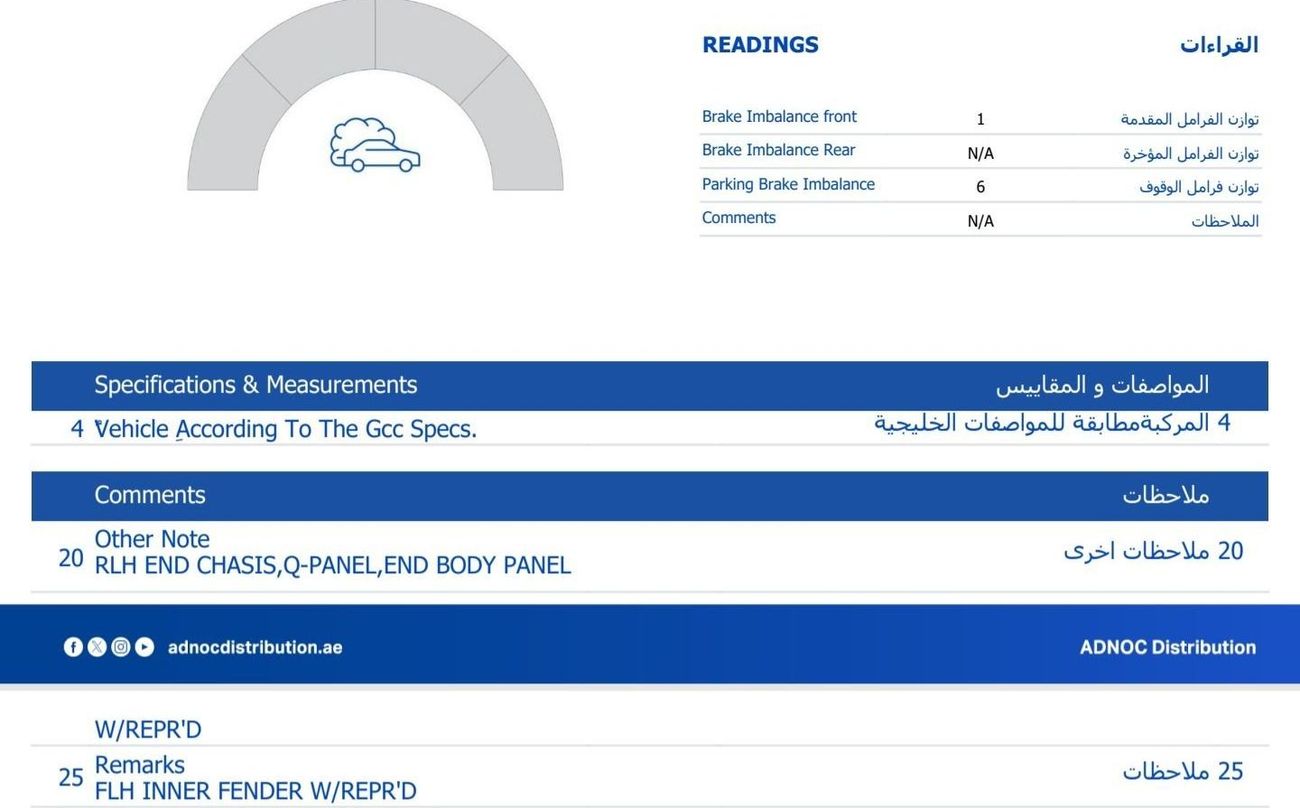Open the YouTube play icon
This screenshot has width=1300, height=808.
[x=145, y=647]
